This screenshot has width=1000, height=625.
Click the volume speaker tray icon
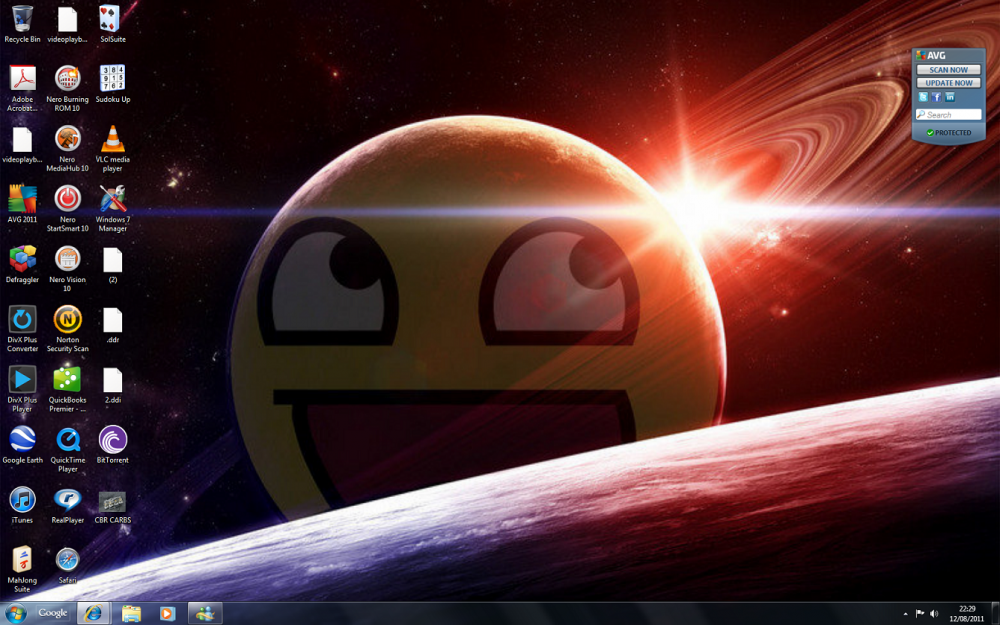pos(934,614)
